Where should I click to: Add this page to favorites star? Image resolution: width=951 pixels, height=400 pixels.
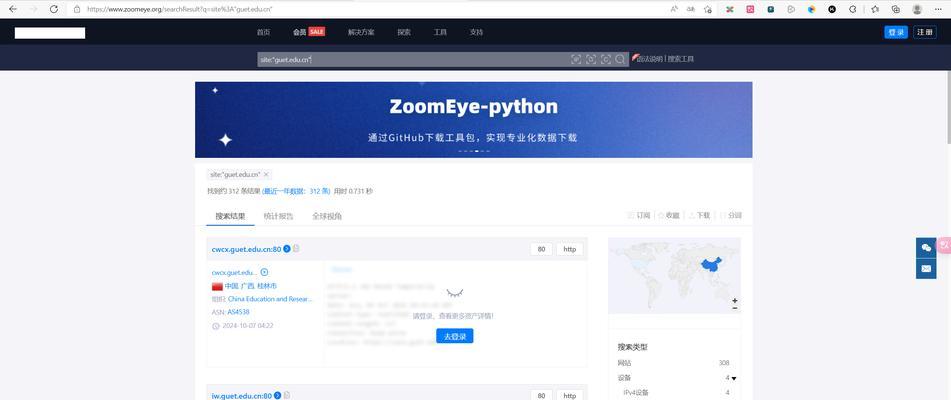tap(707, 9)
